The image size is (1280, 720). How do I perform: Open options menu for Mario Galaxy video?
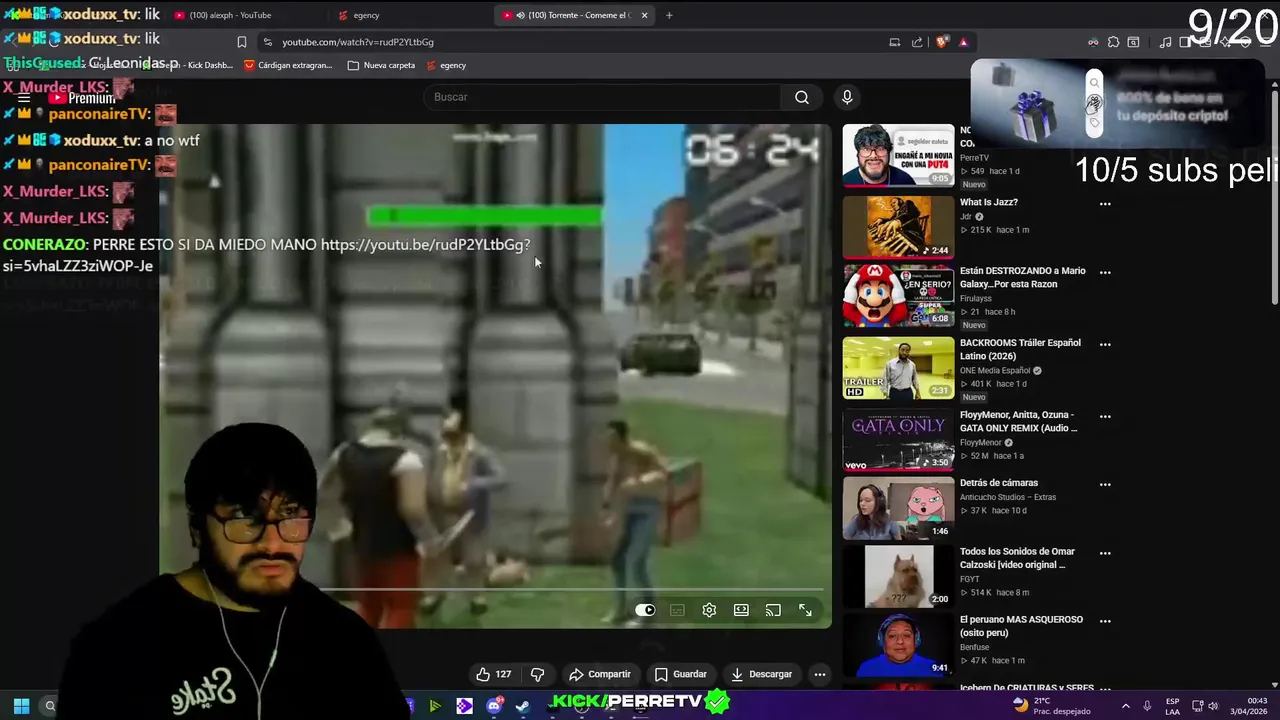point(1105,272)
